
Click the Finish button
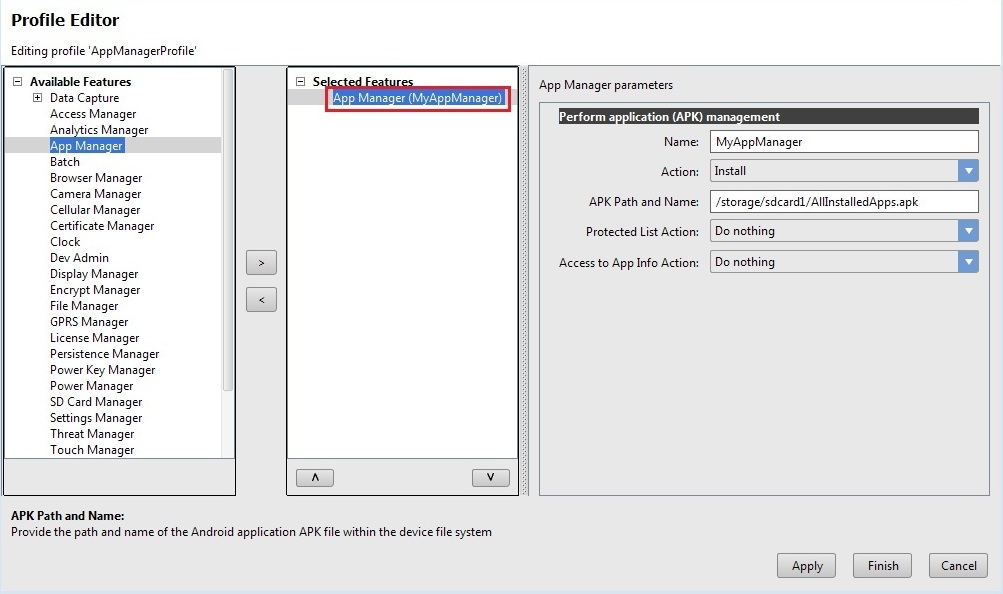883,566
